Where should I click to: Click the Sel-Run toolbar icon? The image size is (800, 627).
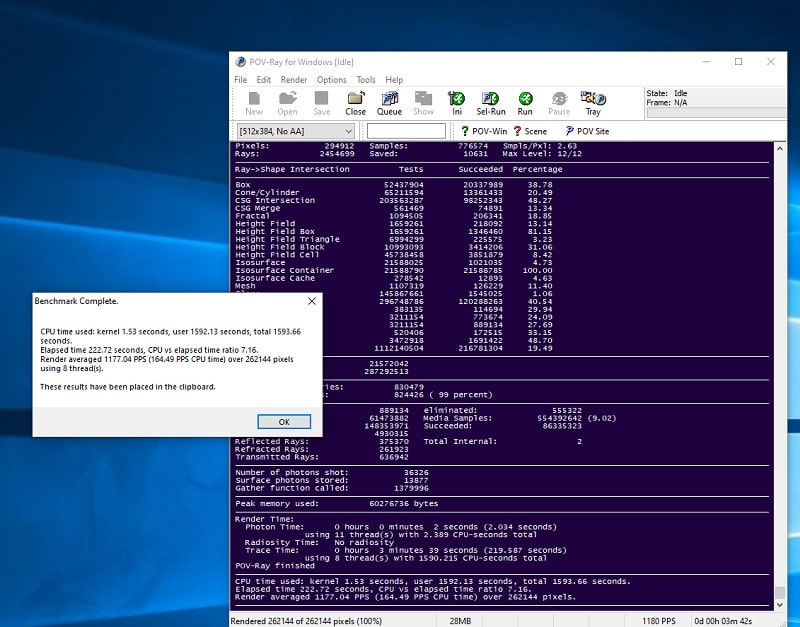point(491,104)
